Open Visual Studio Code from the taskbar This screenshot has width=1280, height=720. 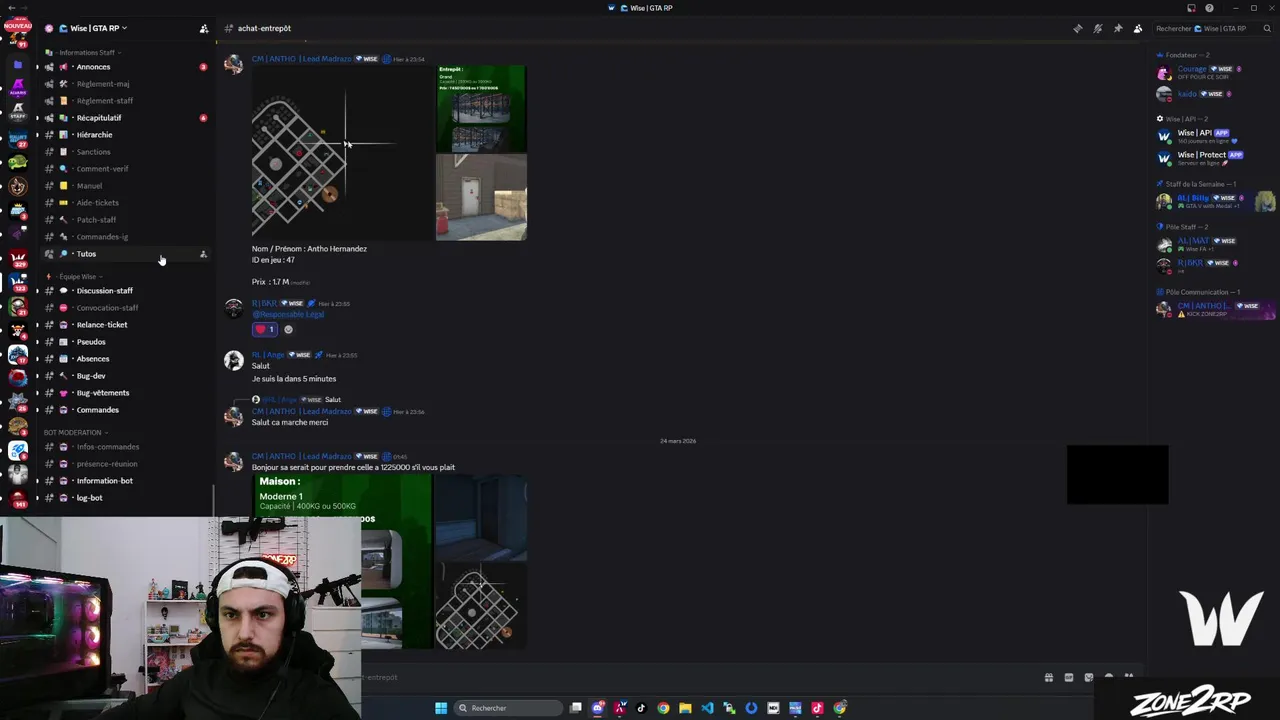coord(707,708)
